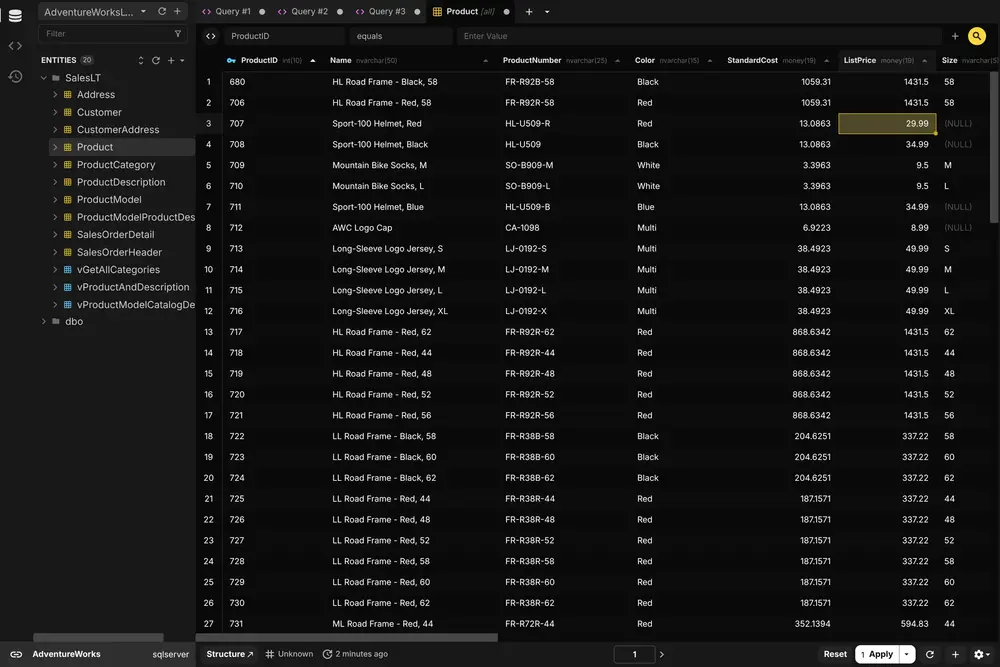Screen dimensions: 1000x667
Task: Click the Apply changes button
Action: 877,654
